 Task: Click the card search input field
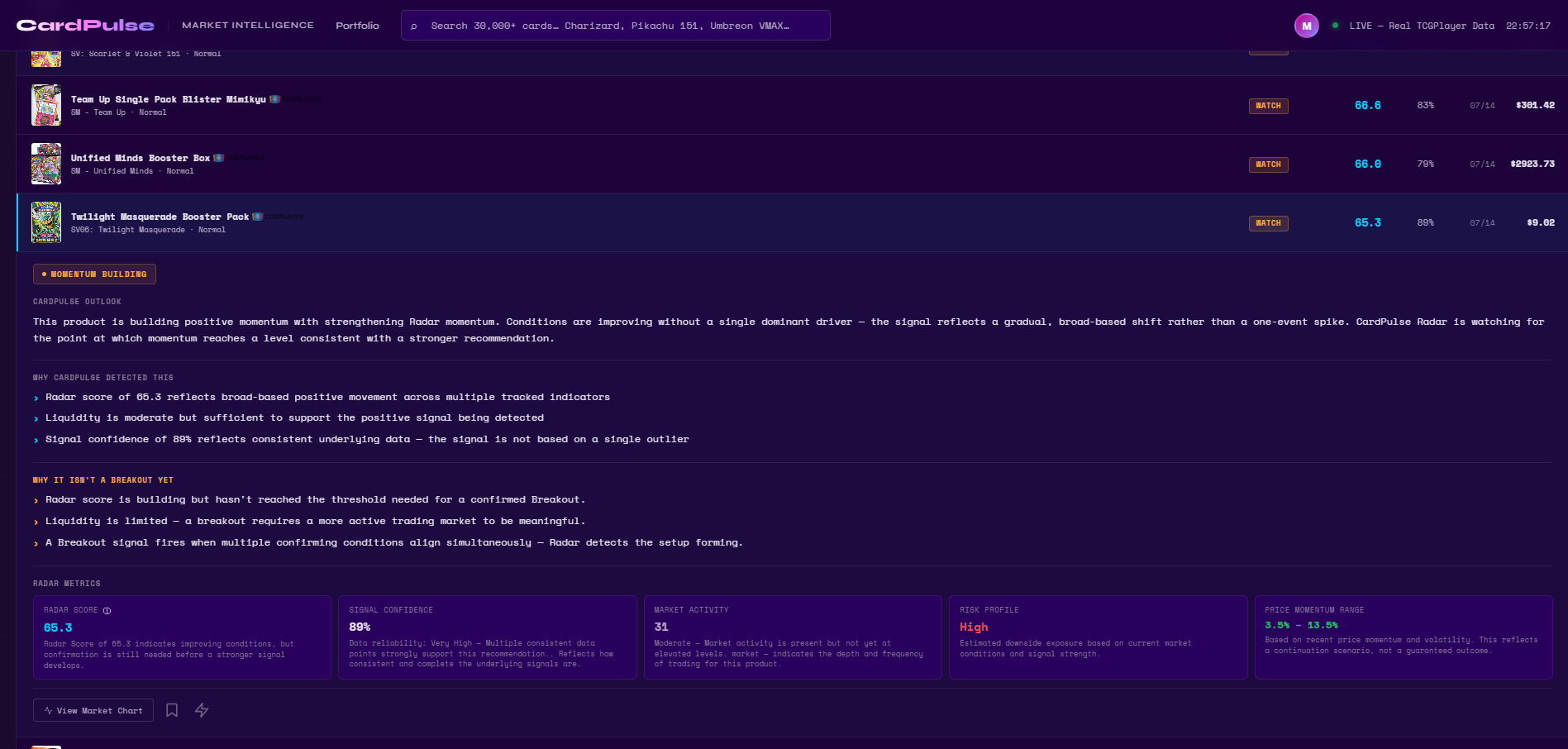coord(615,26)
